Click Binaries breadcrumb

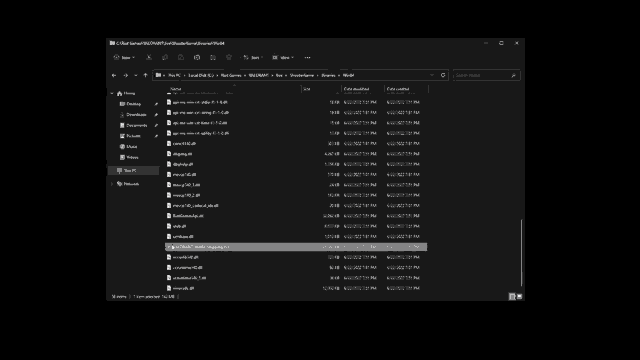(328, 76)
